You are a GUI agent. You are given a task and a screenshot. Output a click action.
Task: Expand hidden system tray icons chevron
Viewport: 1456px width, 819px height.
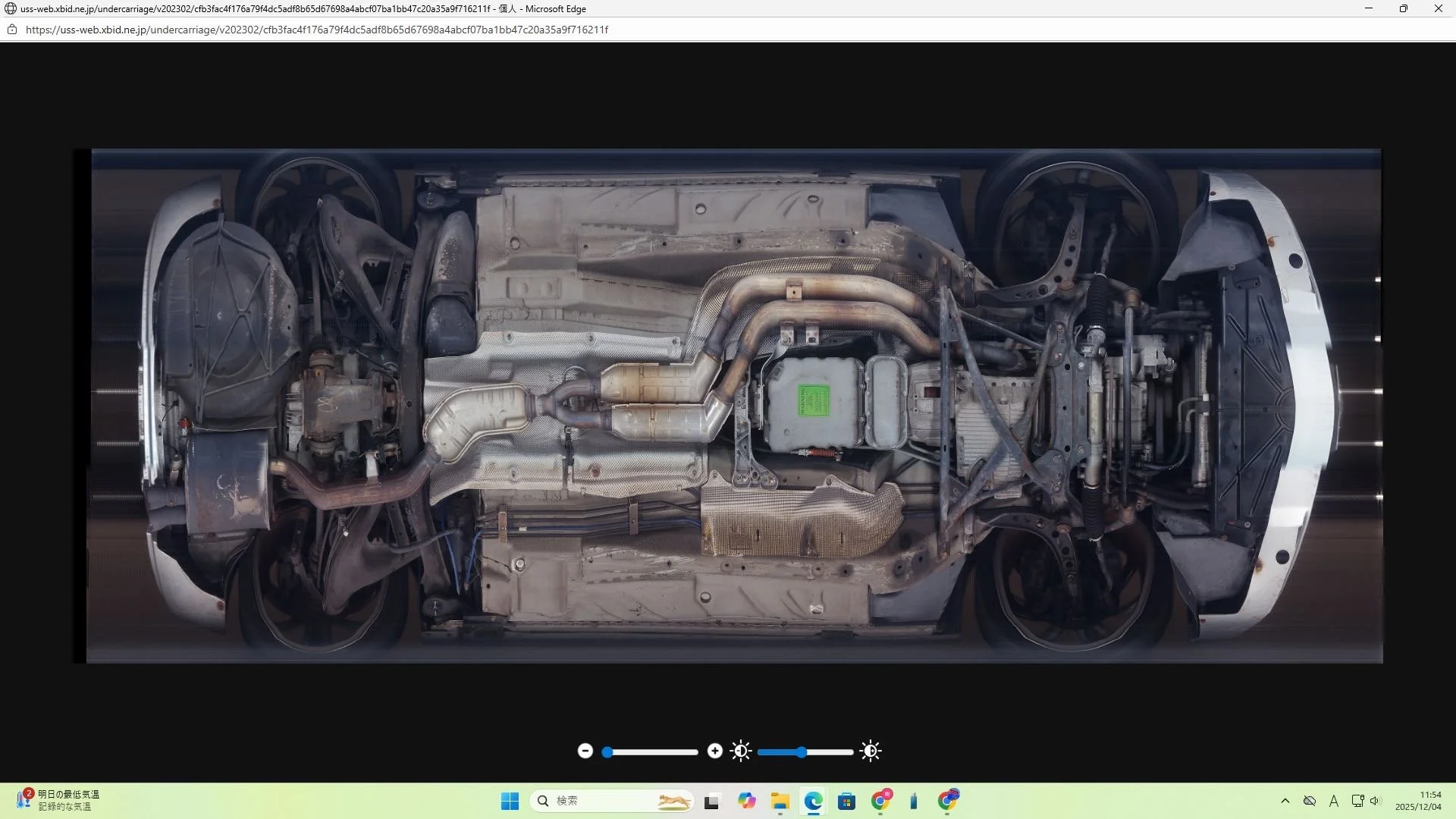1285,801
